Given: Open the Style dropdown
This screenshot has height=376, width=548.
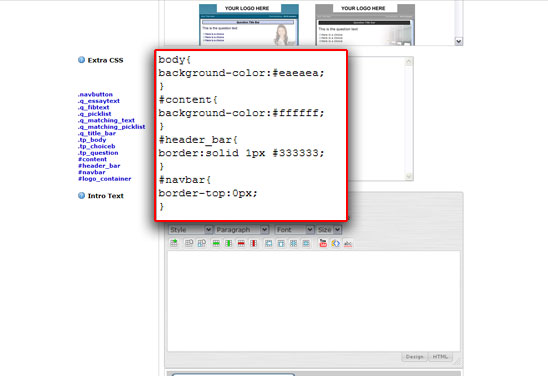Looking at the screenshot, I should tap(190, 230).
